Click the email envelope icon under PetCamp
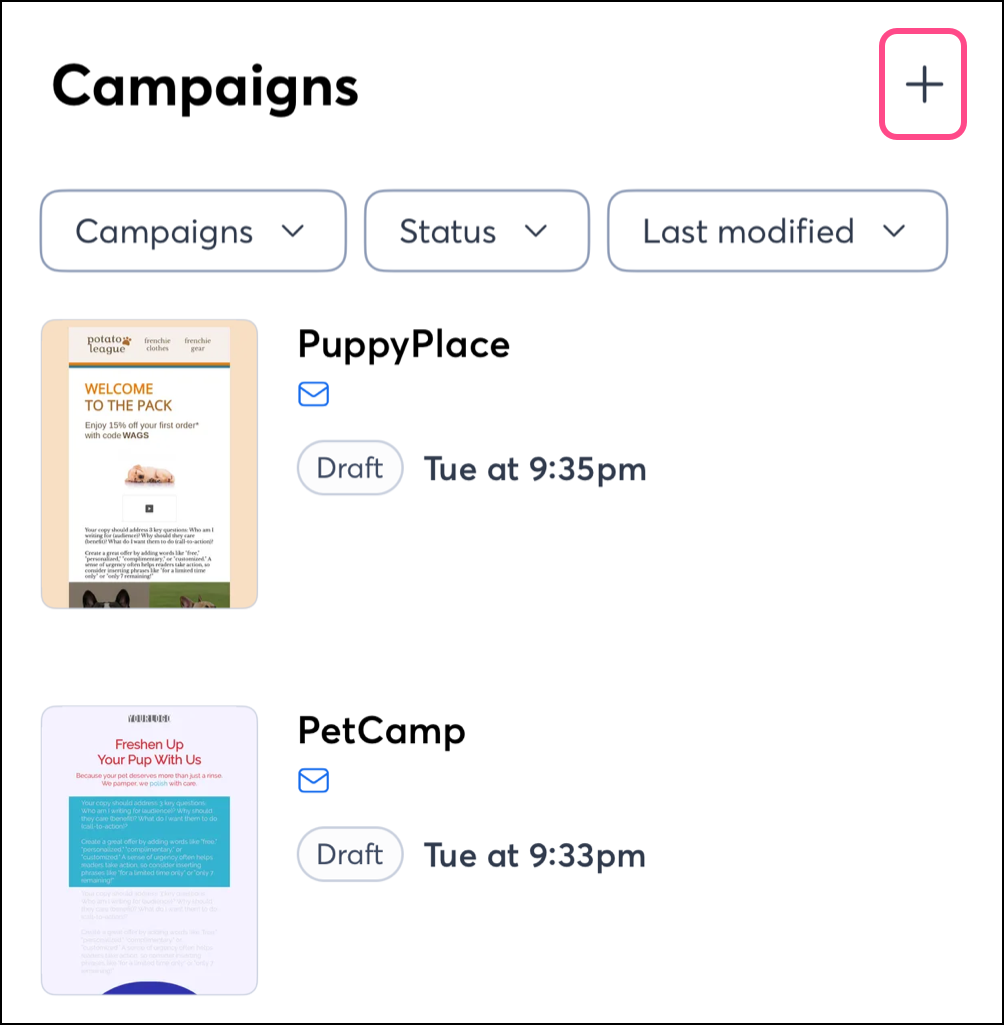 (314, 781)
